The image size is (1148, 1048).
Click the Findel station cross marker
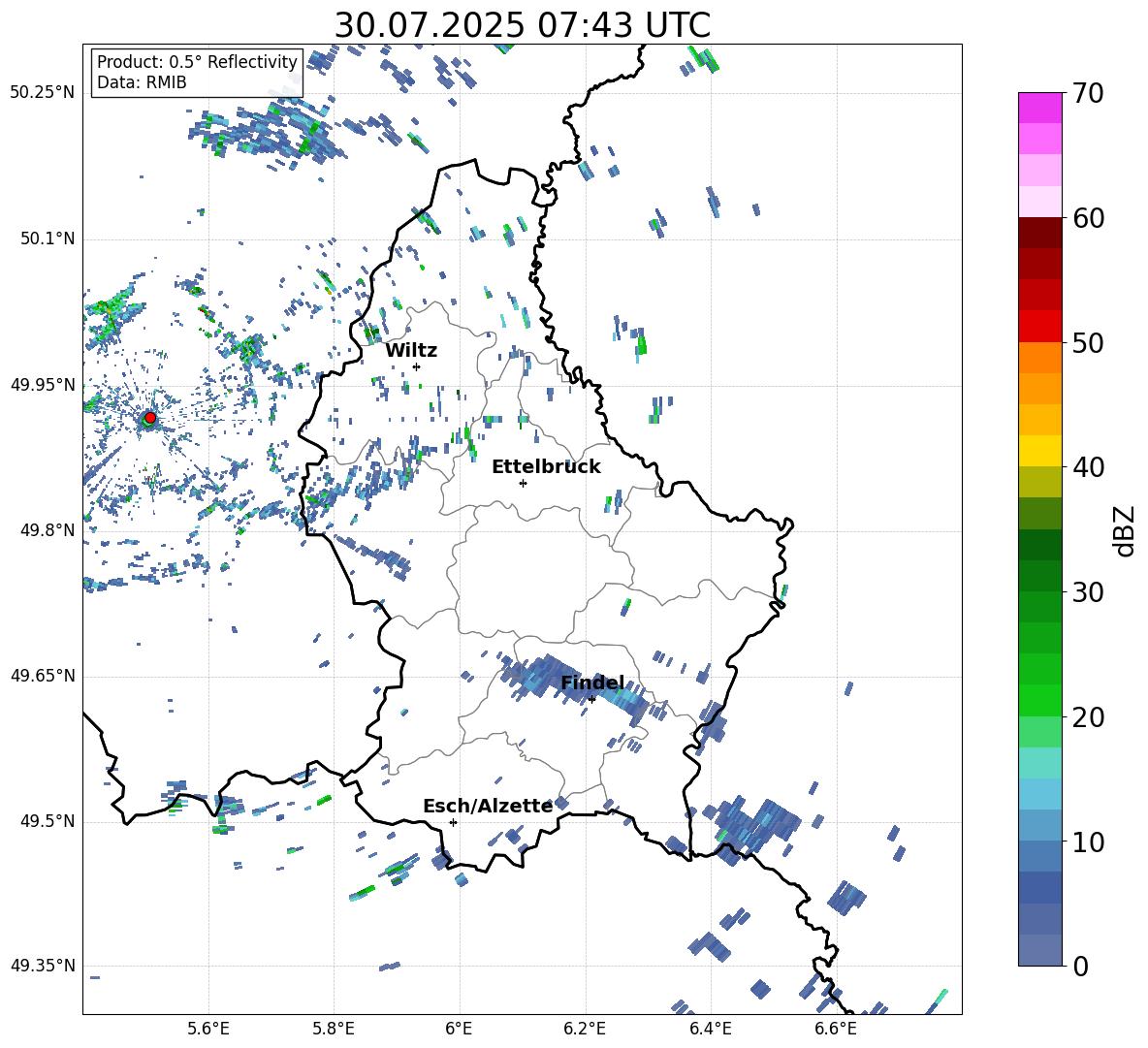tap(591, 700)
